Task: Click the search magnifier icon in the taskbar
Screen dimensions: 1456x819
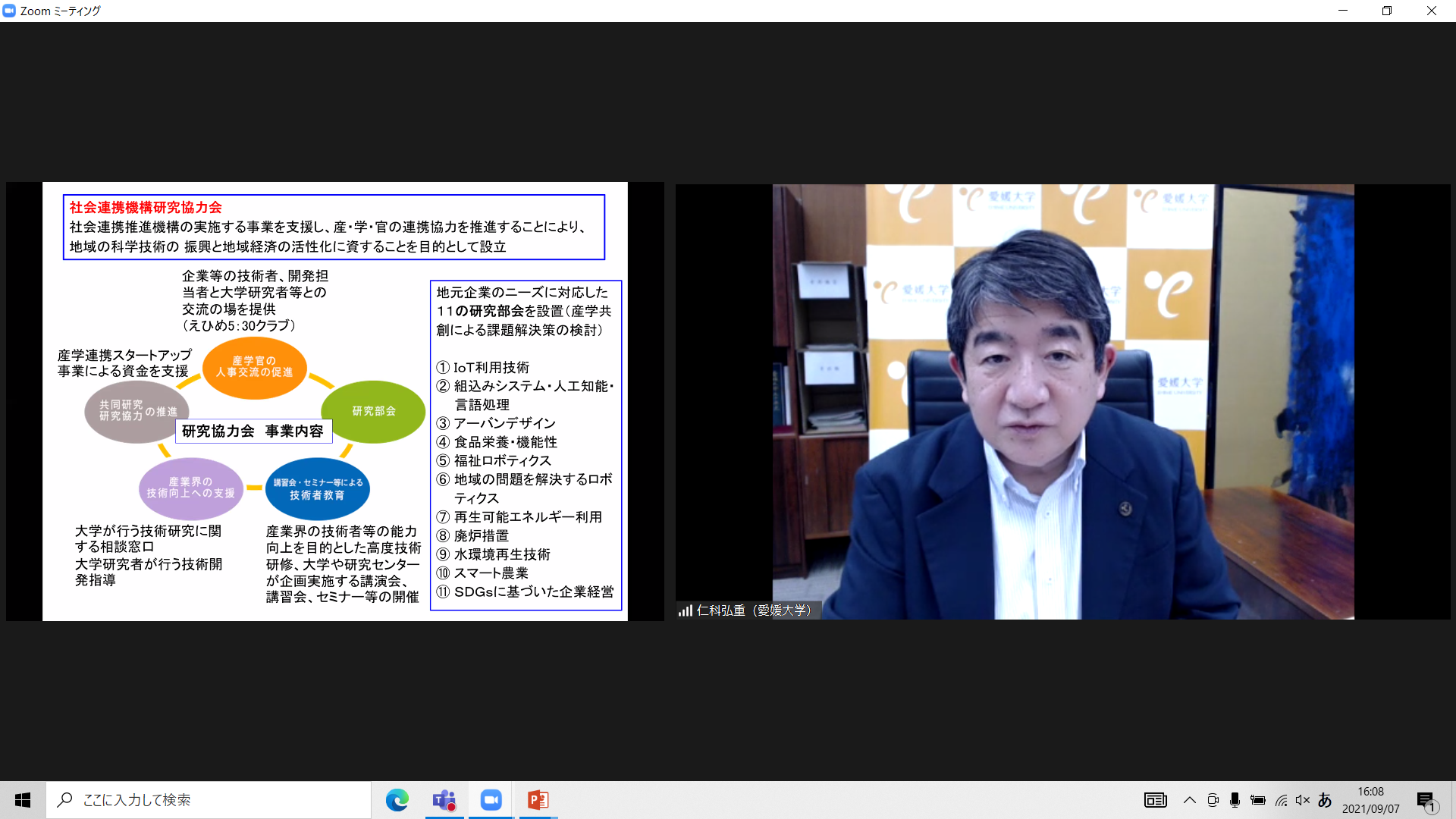Action: point(65,800)
